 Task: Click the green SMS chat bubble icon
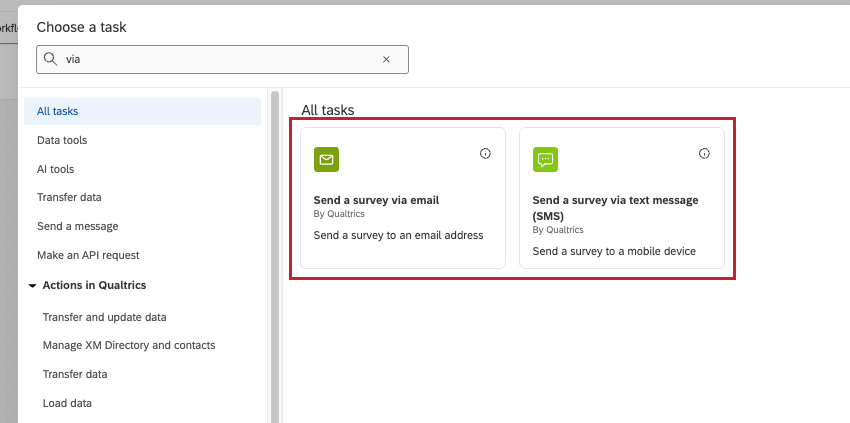click(x=545, y=159)
